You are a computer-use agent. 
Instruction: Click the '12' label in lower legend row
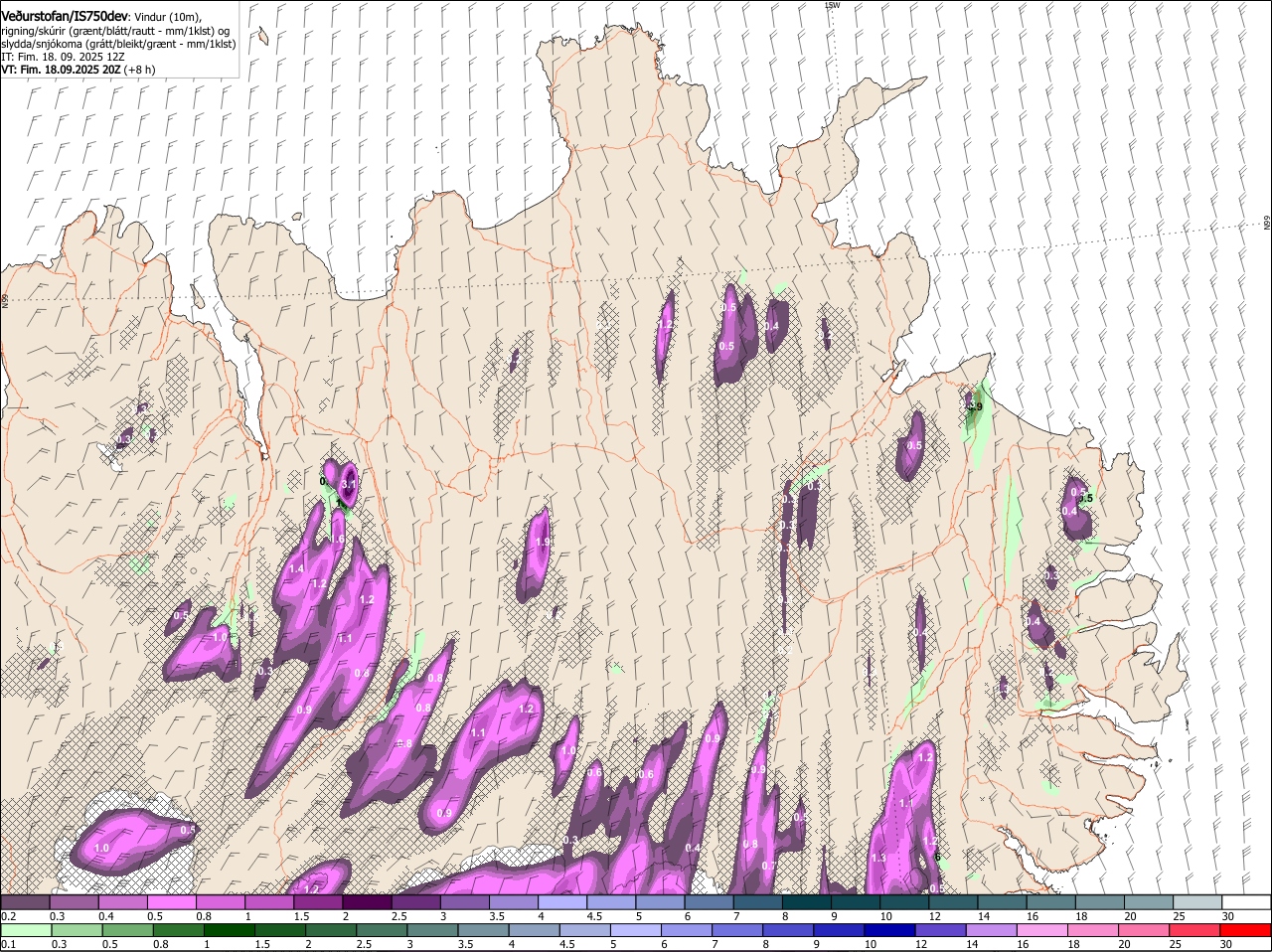(921, 944)
